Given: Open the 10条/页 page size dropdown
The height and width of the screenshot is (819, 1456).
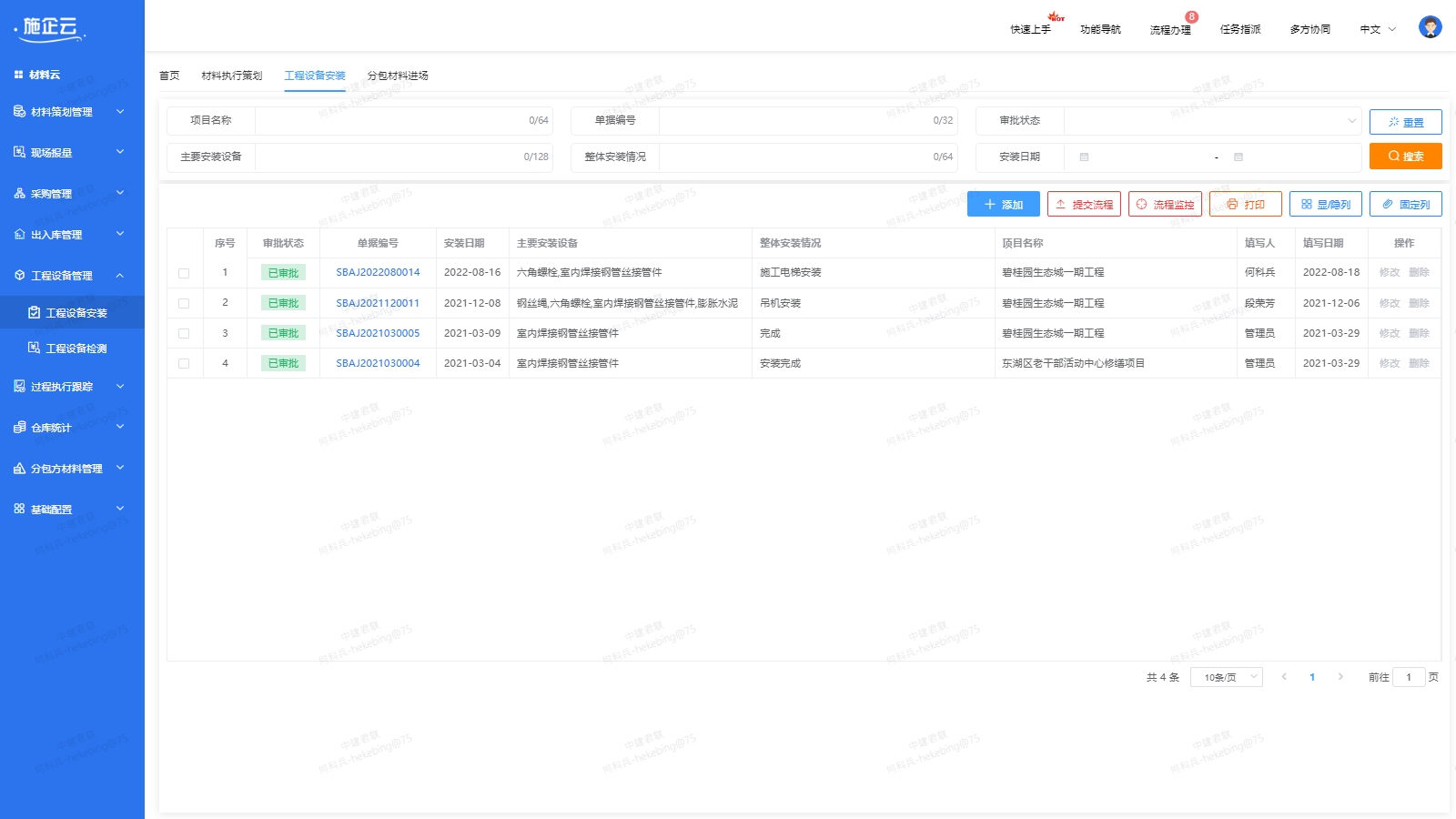Looking at the screenshot, I should pyautogui.click(x=1226, y=677).
